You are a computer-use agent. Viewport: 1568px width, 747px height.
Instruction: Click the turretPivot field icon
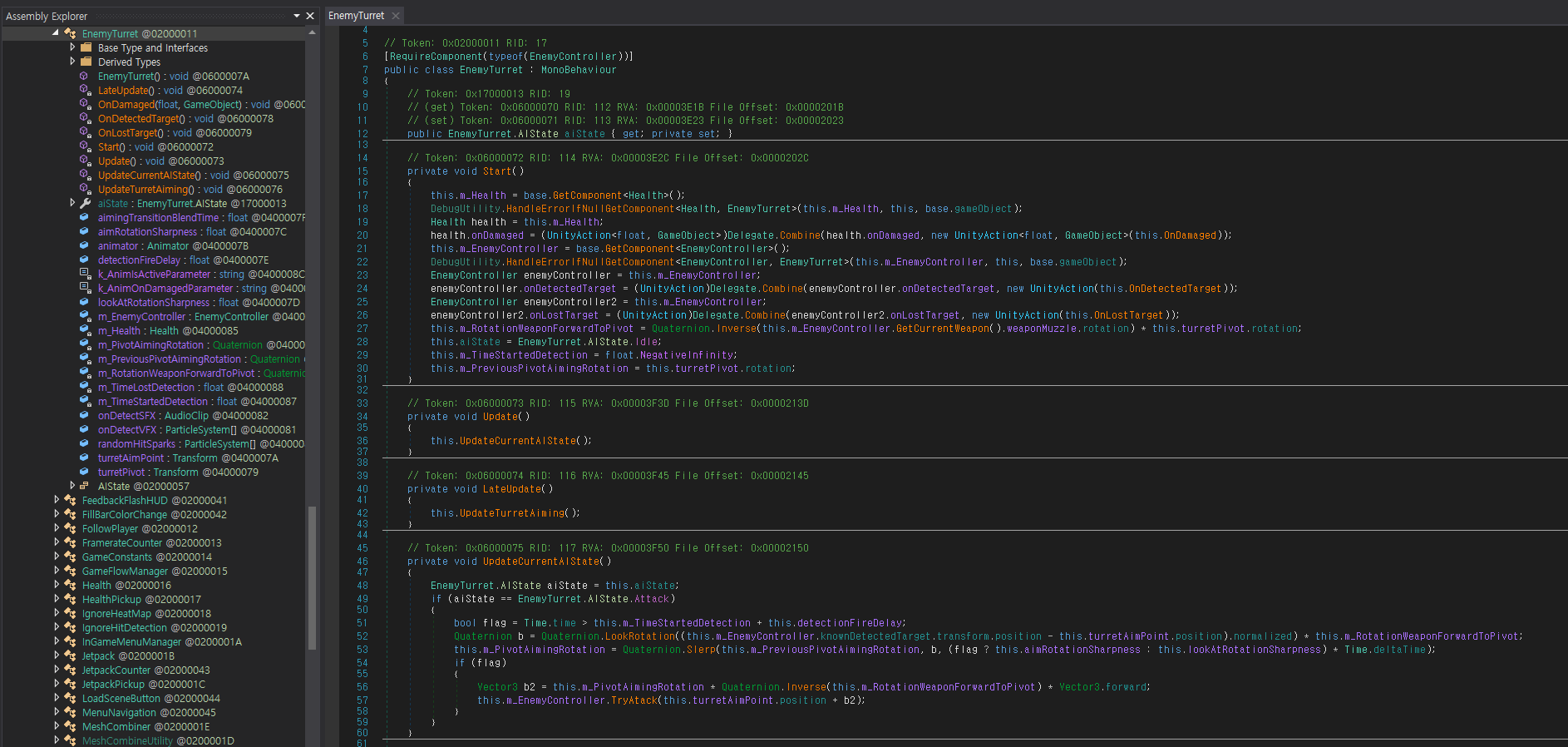[84, 472]
